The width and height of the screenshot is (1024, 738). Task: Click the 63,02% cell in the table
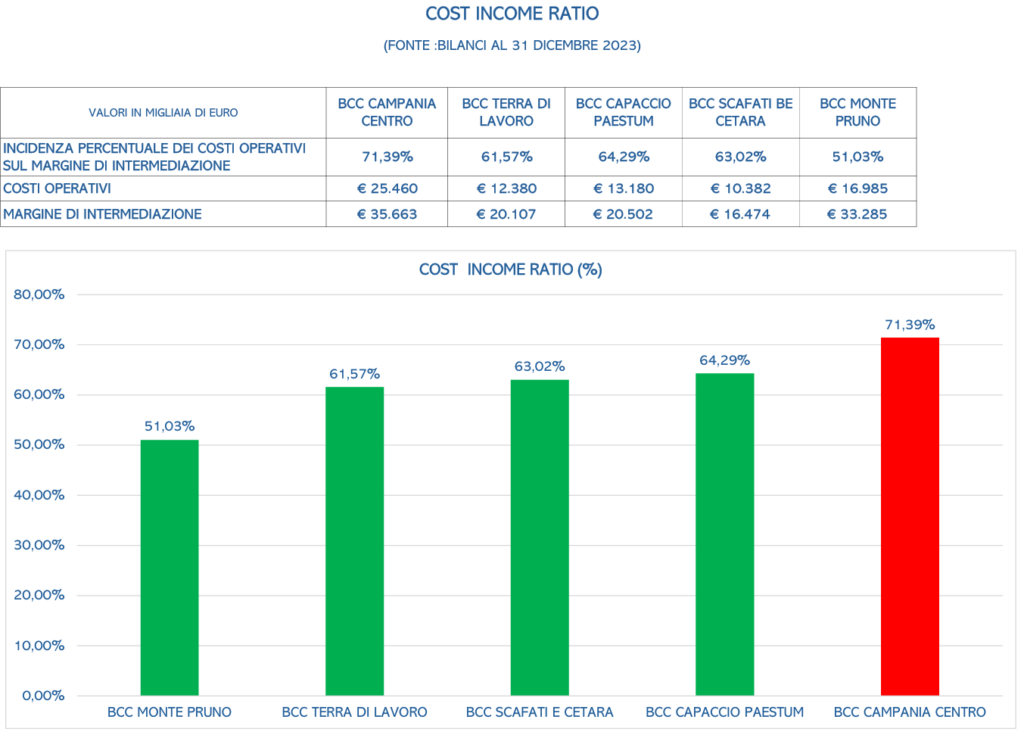coord(741,157)
